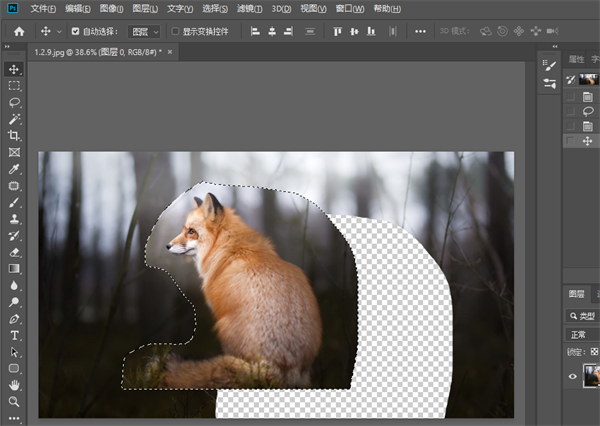Select the Magic Wand tool

pyautogui.click(x=14, y=119)
